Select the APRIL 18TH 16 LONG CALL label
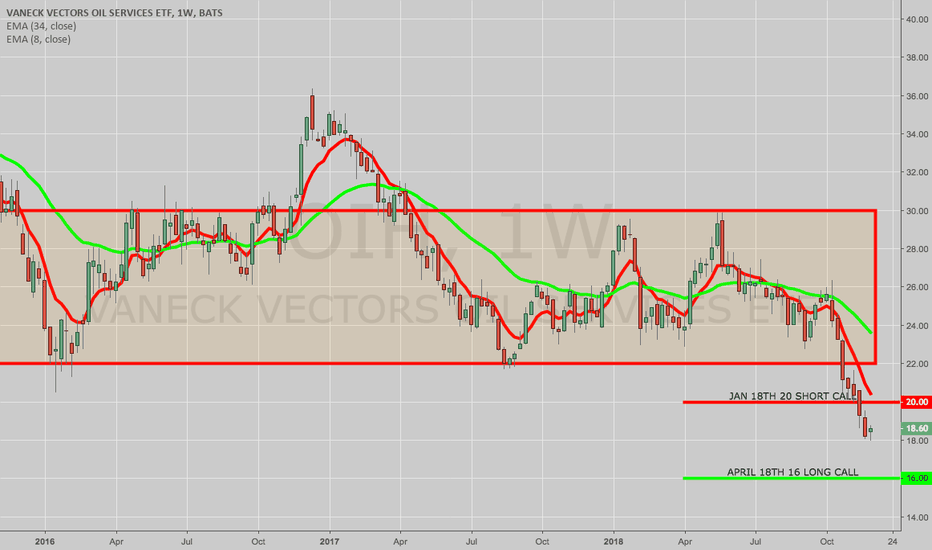The image size is (932, 550). (792, 472)
